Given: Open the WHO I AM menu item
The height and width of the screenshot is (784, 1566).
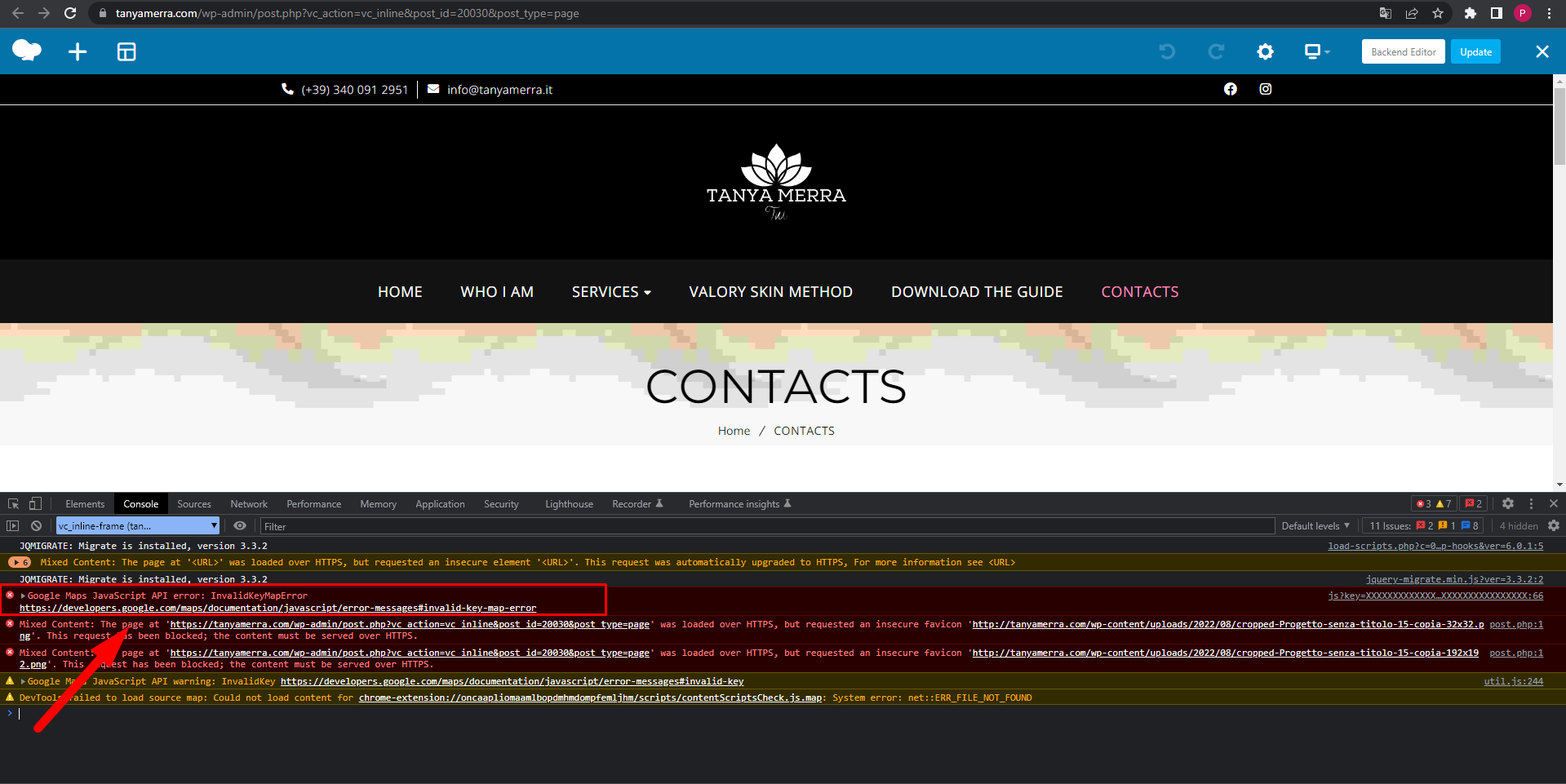Looking at the screenshot, I should coord(497,292).
